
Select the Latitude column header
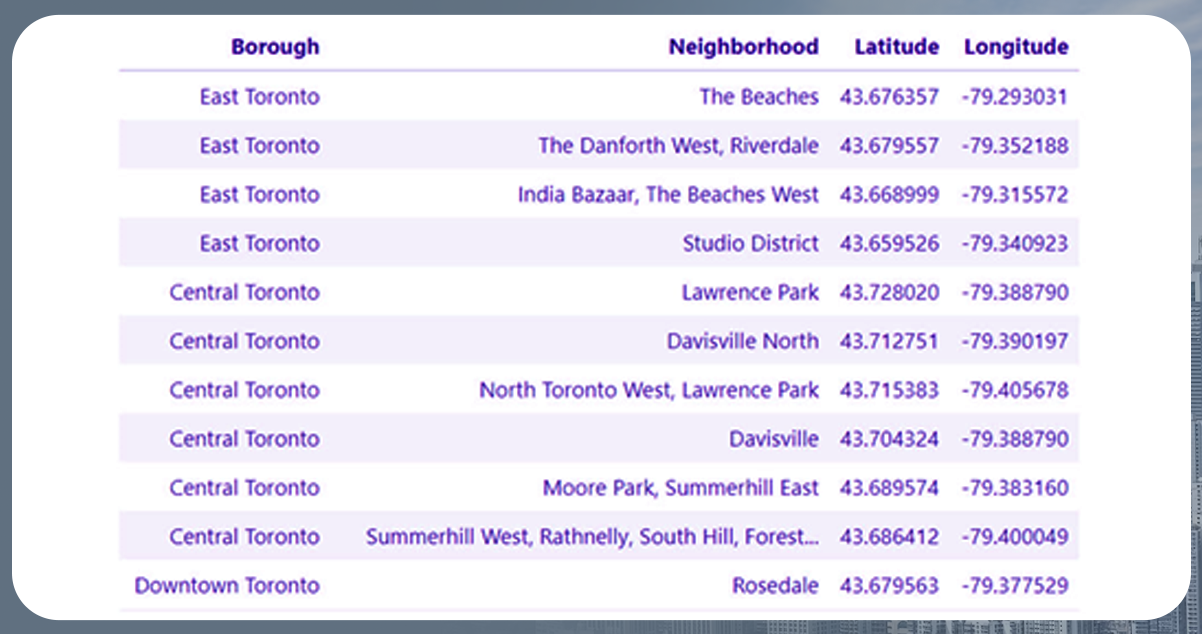[x=896, y=47]
